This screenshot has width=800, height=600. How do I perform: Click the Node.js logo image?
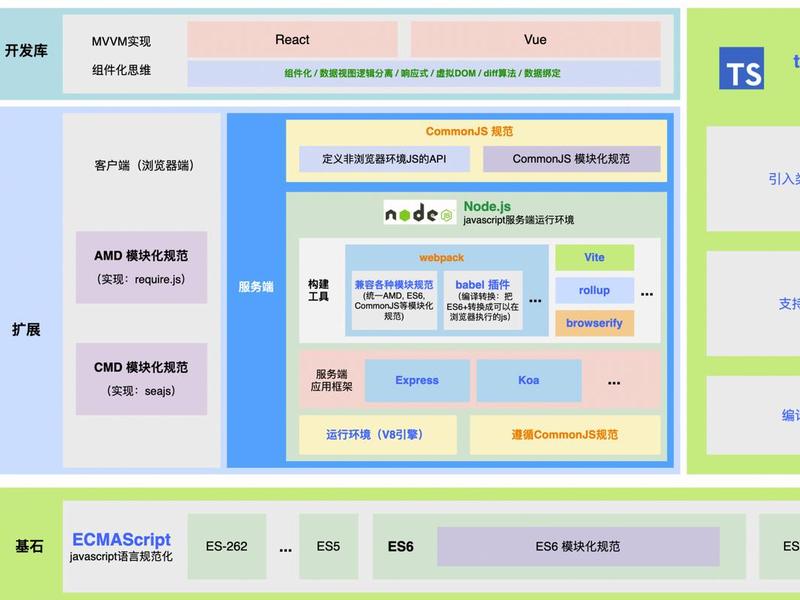pyautogui.click(x=420, y=212)
